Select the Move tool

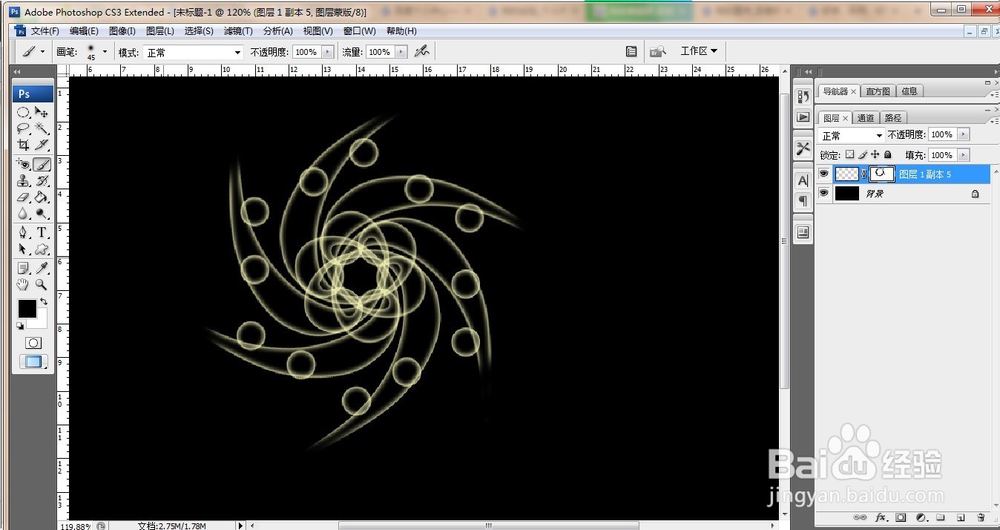42,112
